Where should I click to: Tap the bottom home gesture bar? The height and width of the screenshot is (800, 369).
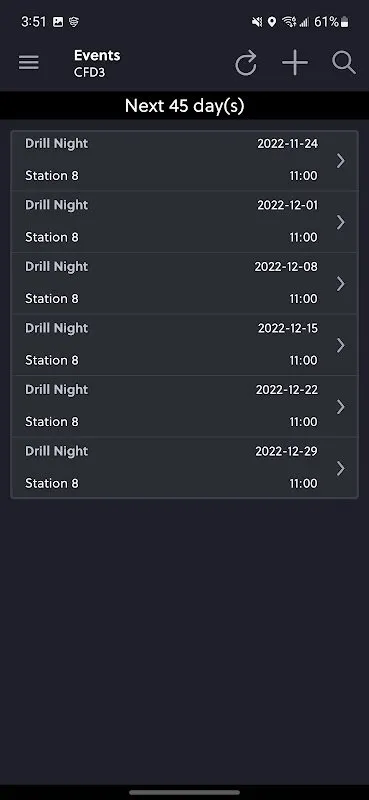pos(184,792)
